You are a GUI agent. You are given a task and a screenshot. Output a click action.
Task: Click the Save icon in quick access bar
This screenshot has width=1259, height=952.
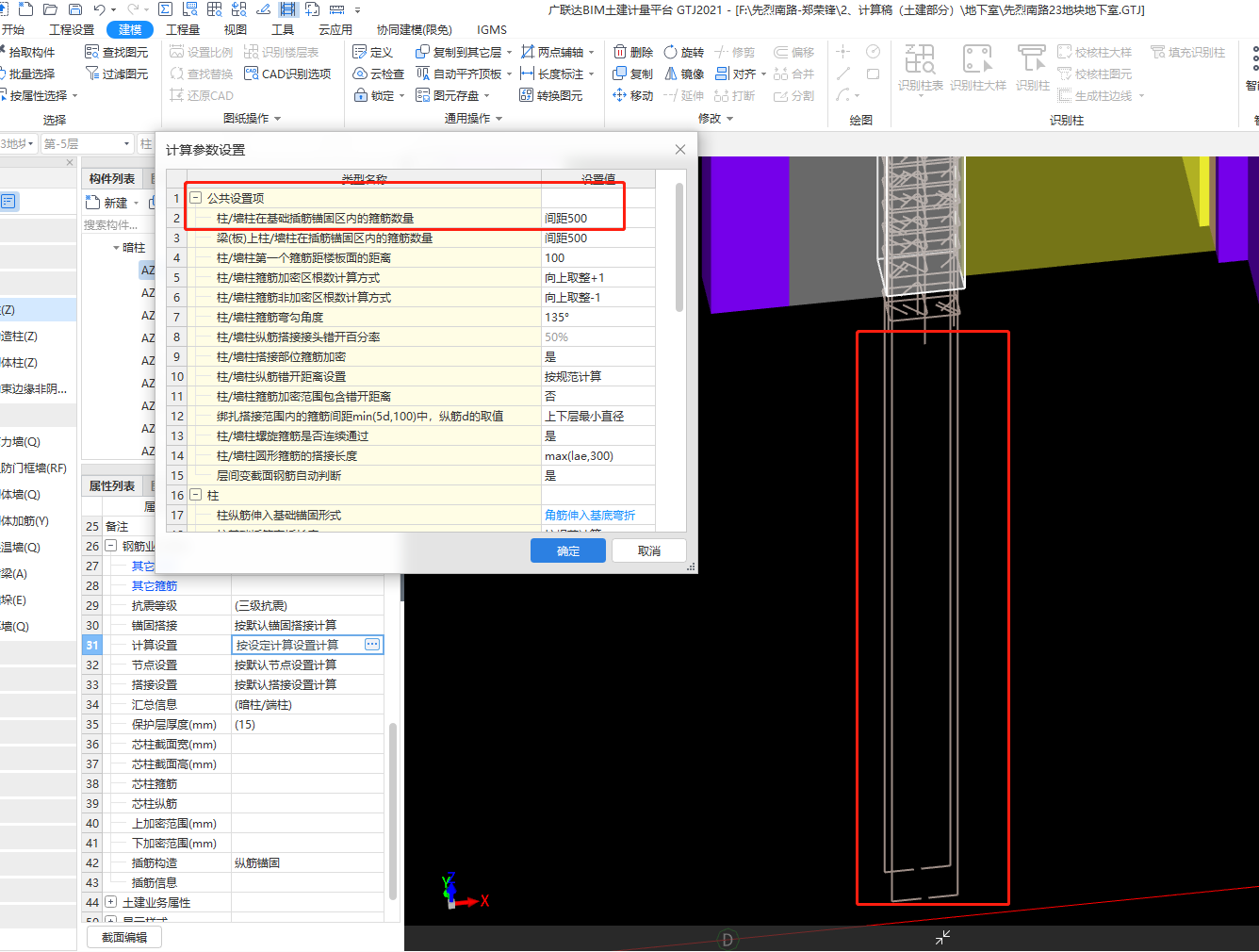click(x=74, y=9)
